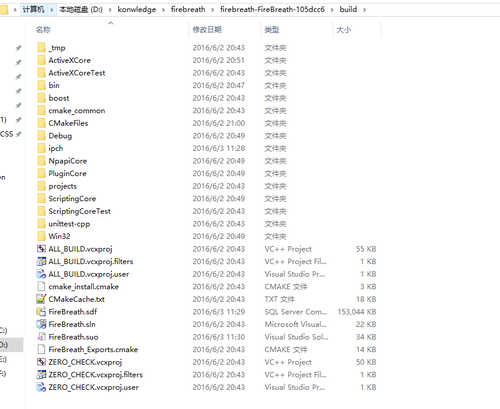The width and height of the screenshot is (500, 409).
Task: Expand the chevron after konwledge breadcrumb
Action: click(x=163, y=10)
